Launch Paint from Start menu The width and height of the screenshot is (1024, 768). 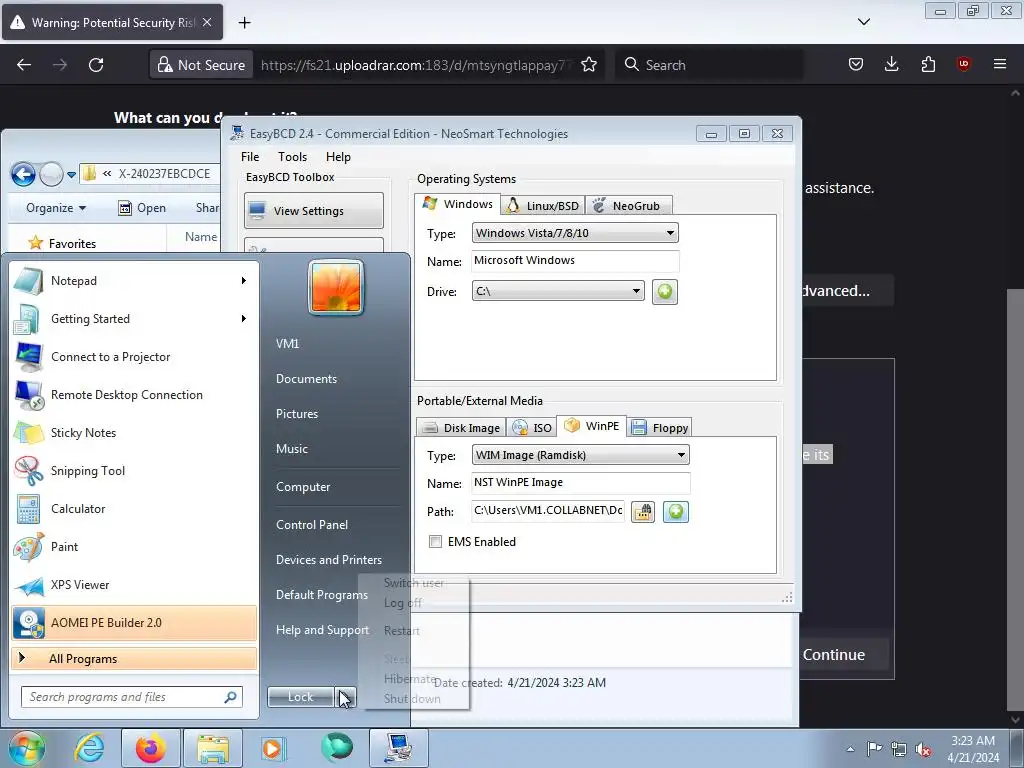click(133, 547)
